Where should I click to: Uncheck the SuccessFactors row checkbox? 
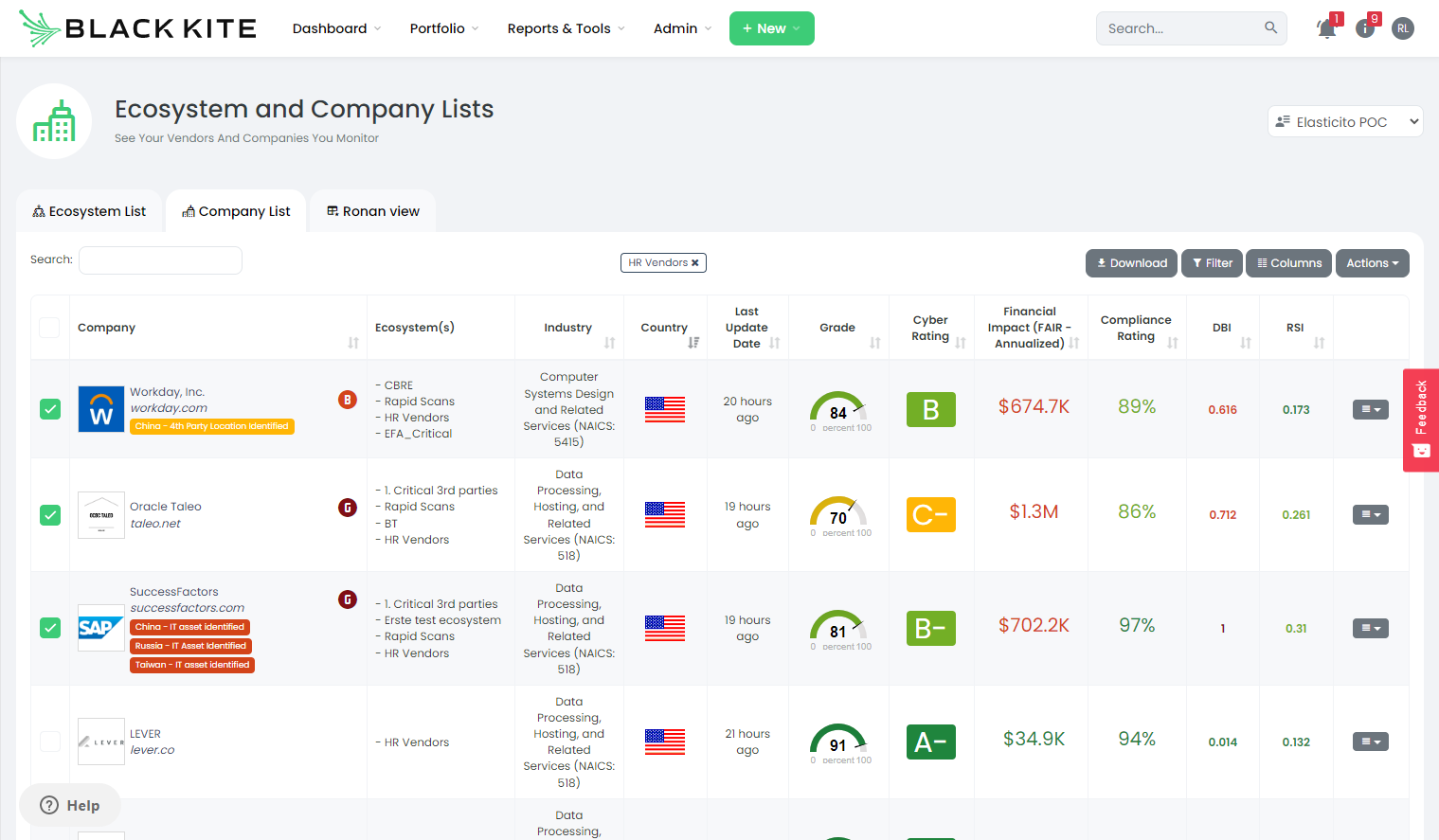50,628
